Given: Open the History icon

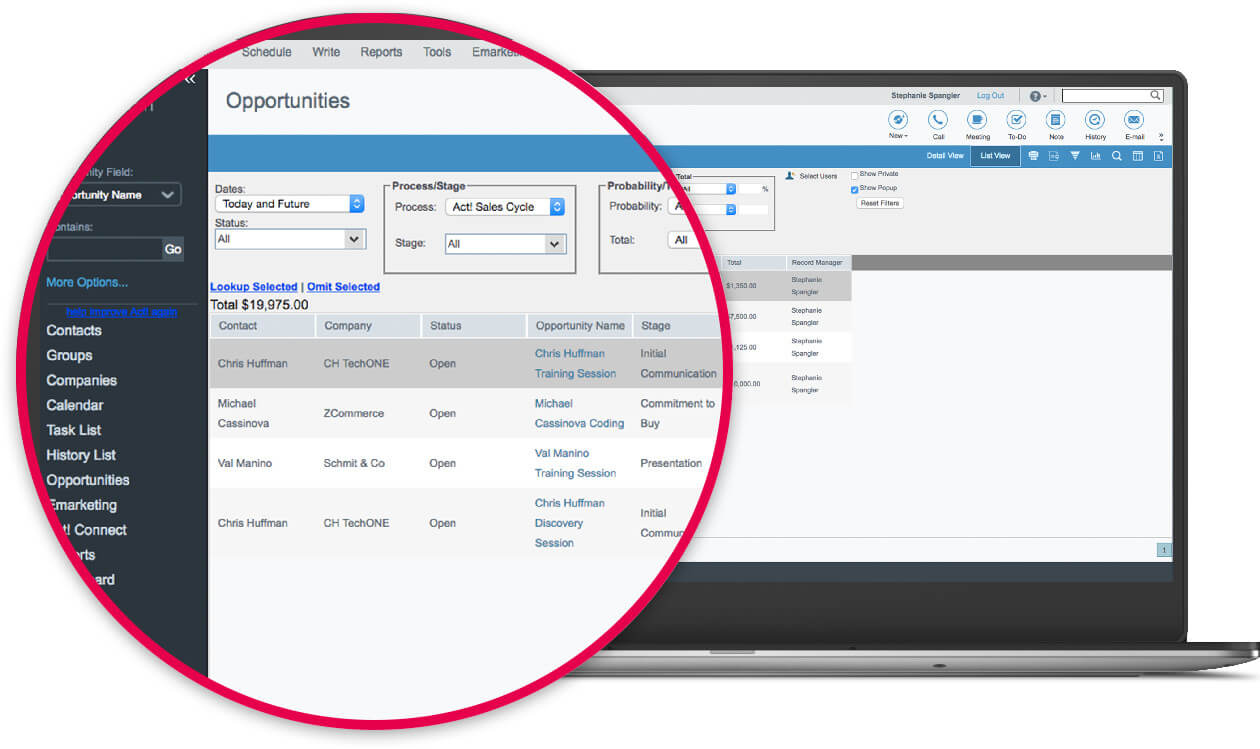Looking at the screenshot, I should [1095, 120].
